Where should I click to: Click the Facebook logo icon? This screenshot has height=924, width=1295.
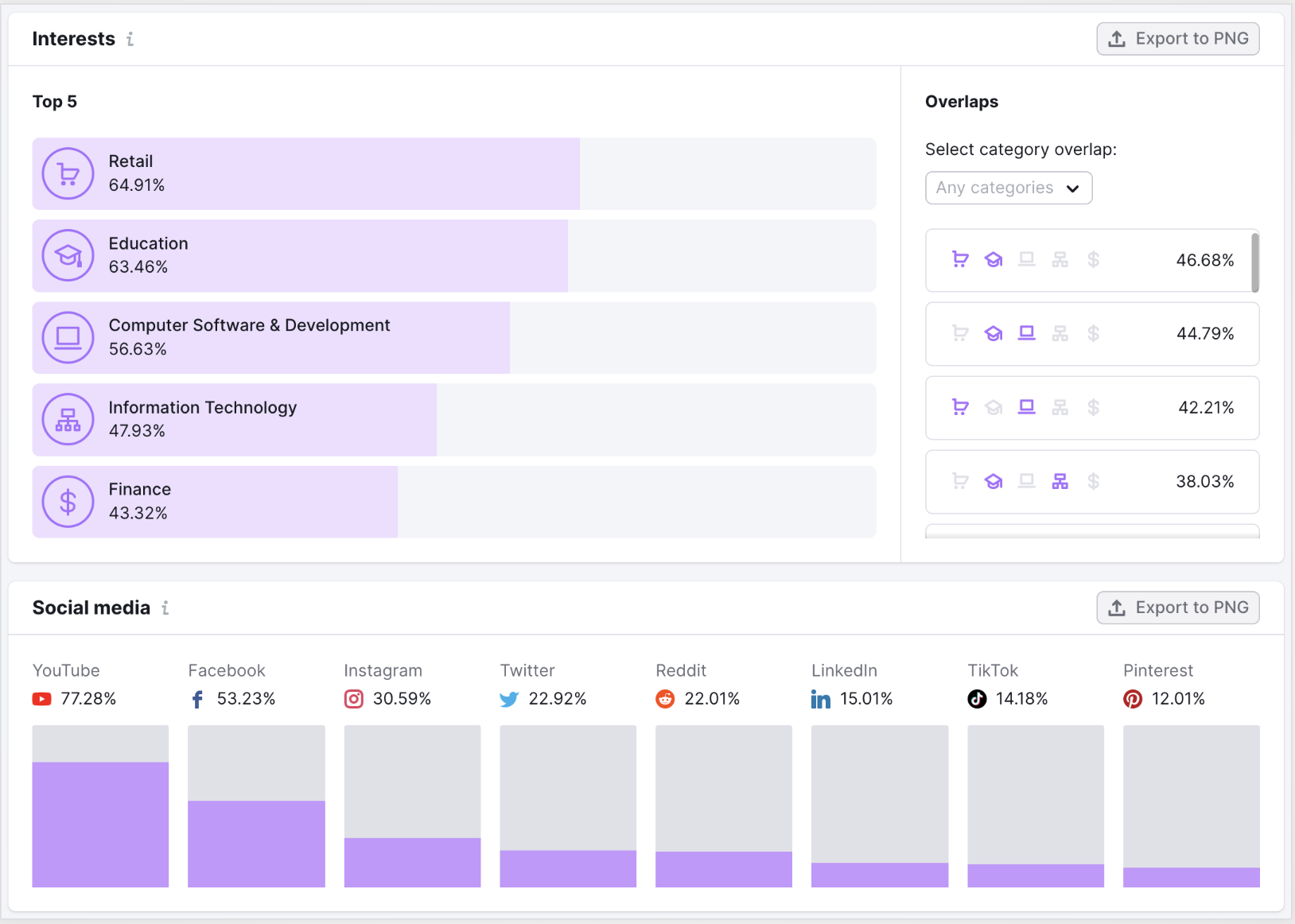click(197, 699)
